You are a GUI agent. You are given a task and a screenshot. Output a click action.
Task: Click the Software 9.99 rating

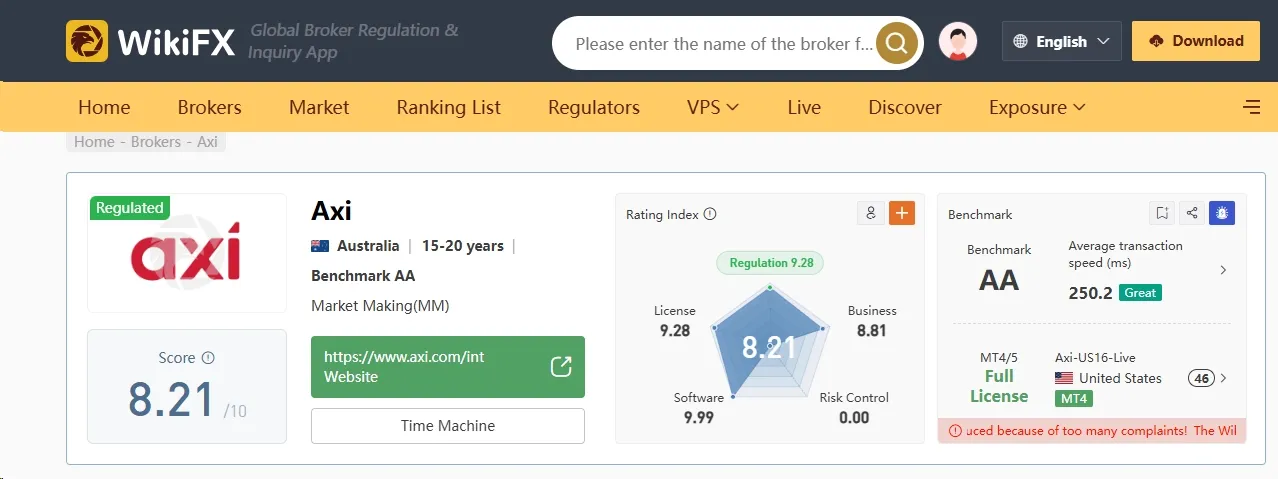699,408
